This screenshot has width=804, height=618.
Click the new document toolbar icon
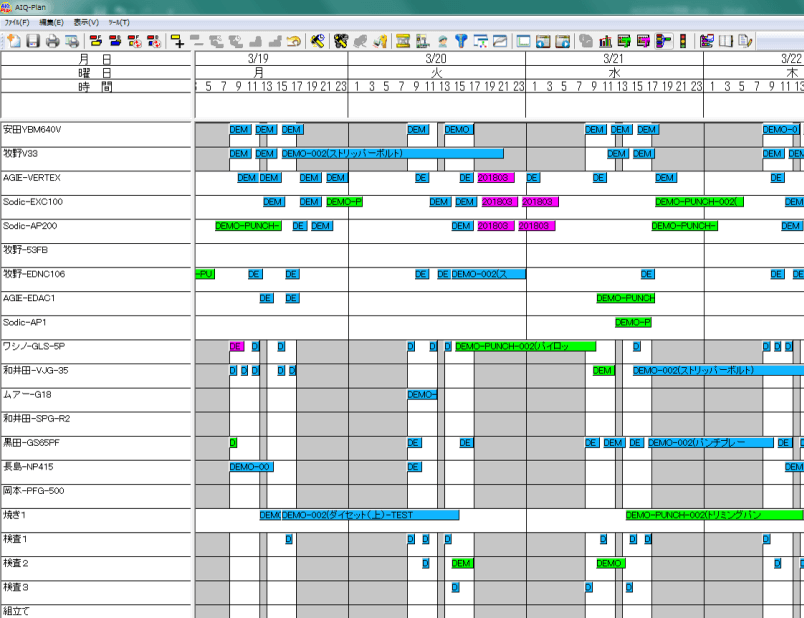coord(14,41)
